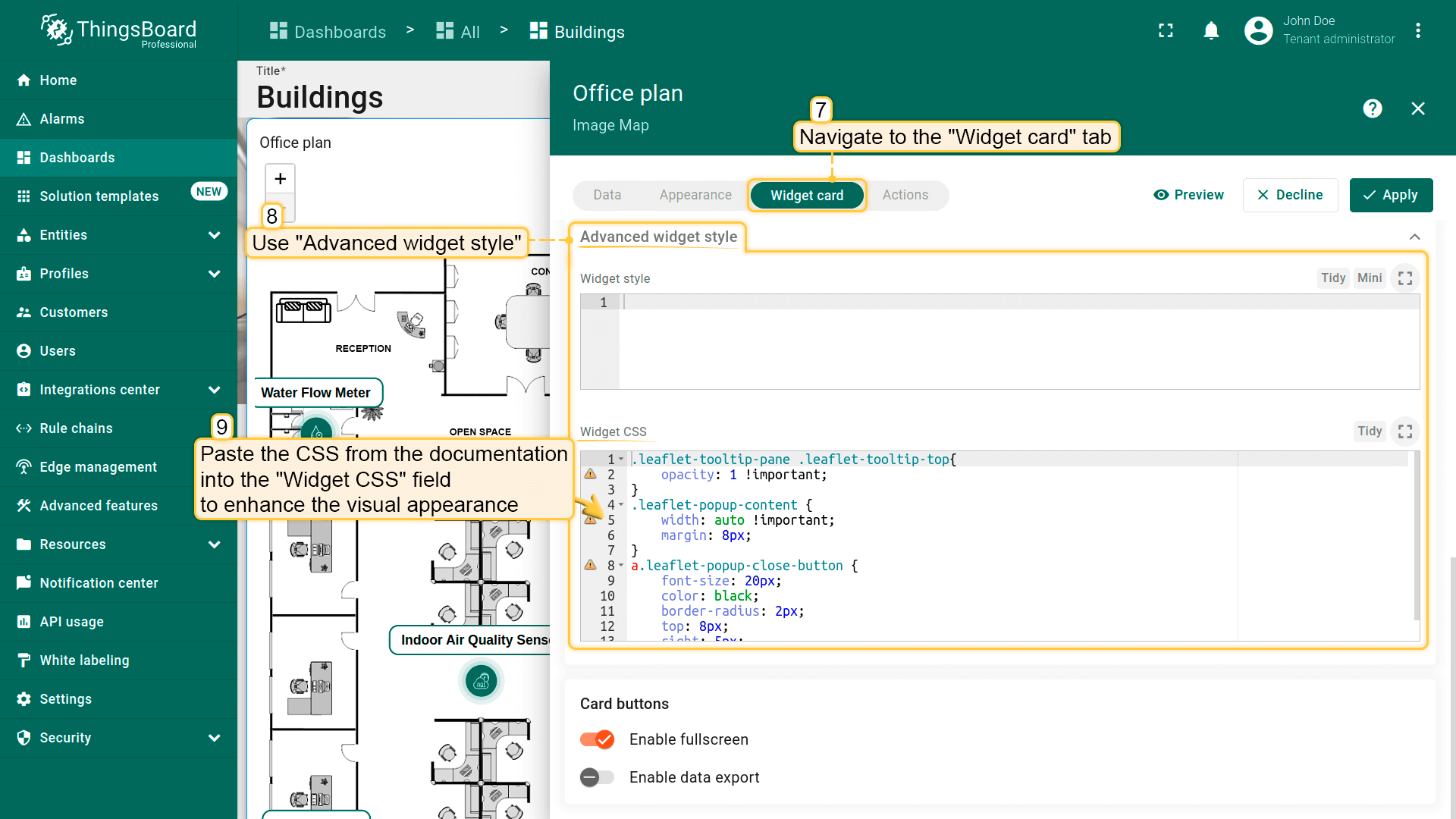Viewport: 1456px width, 819px height.
Task: Open the three-dot user menu
Action: pyautogui.click(x=1417, y=30)
